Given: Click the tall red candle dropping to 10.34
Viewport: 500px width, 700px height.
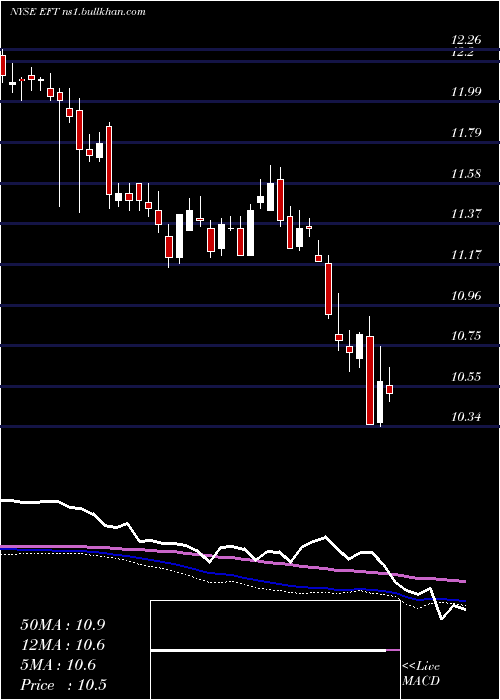Looking at the screenshot, I should (x=370, y=380).
